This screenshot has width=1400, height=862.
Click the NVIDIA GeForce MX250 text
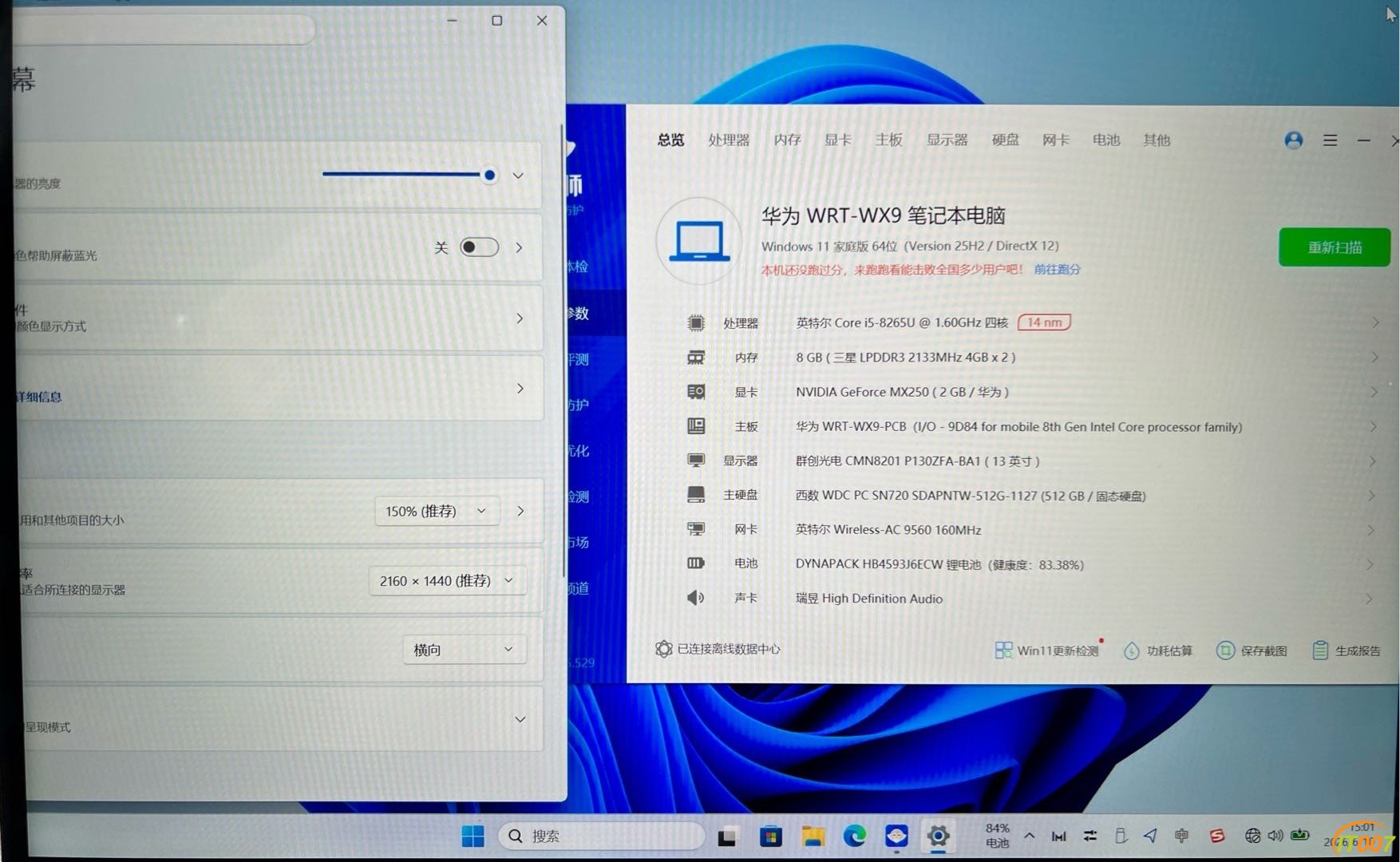[x=902, y=392]
